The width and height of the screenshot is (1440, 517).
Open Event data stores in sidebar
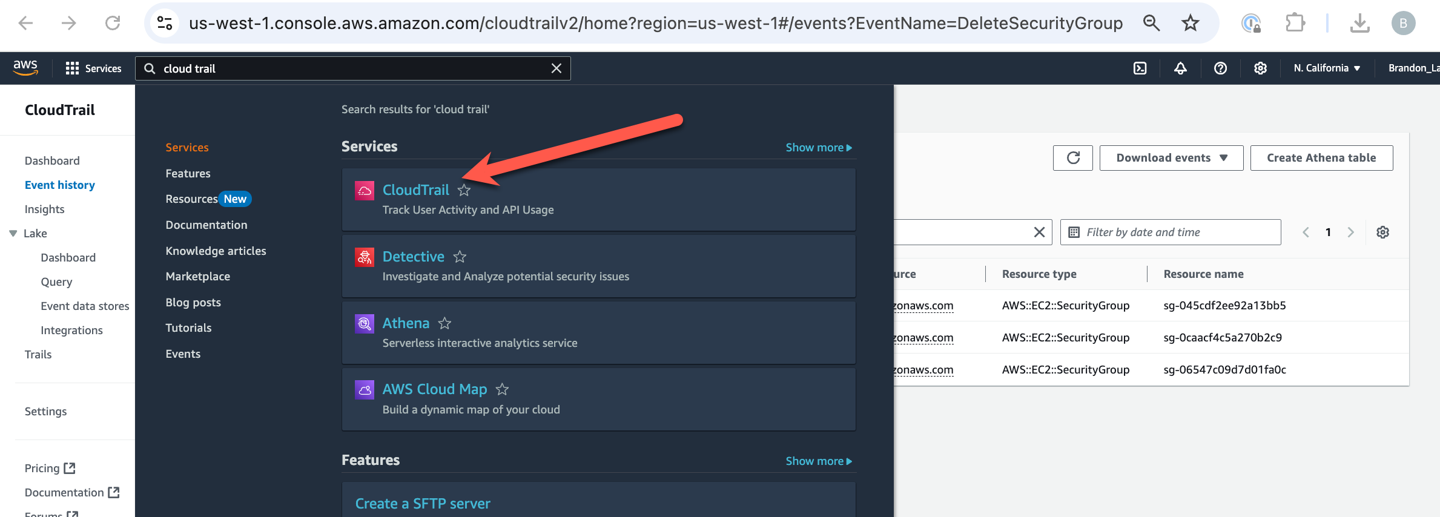point(85,306)
